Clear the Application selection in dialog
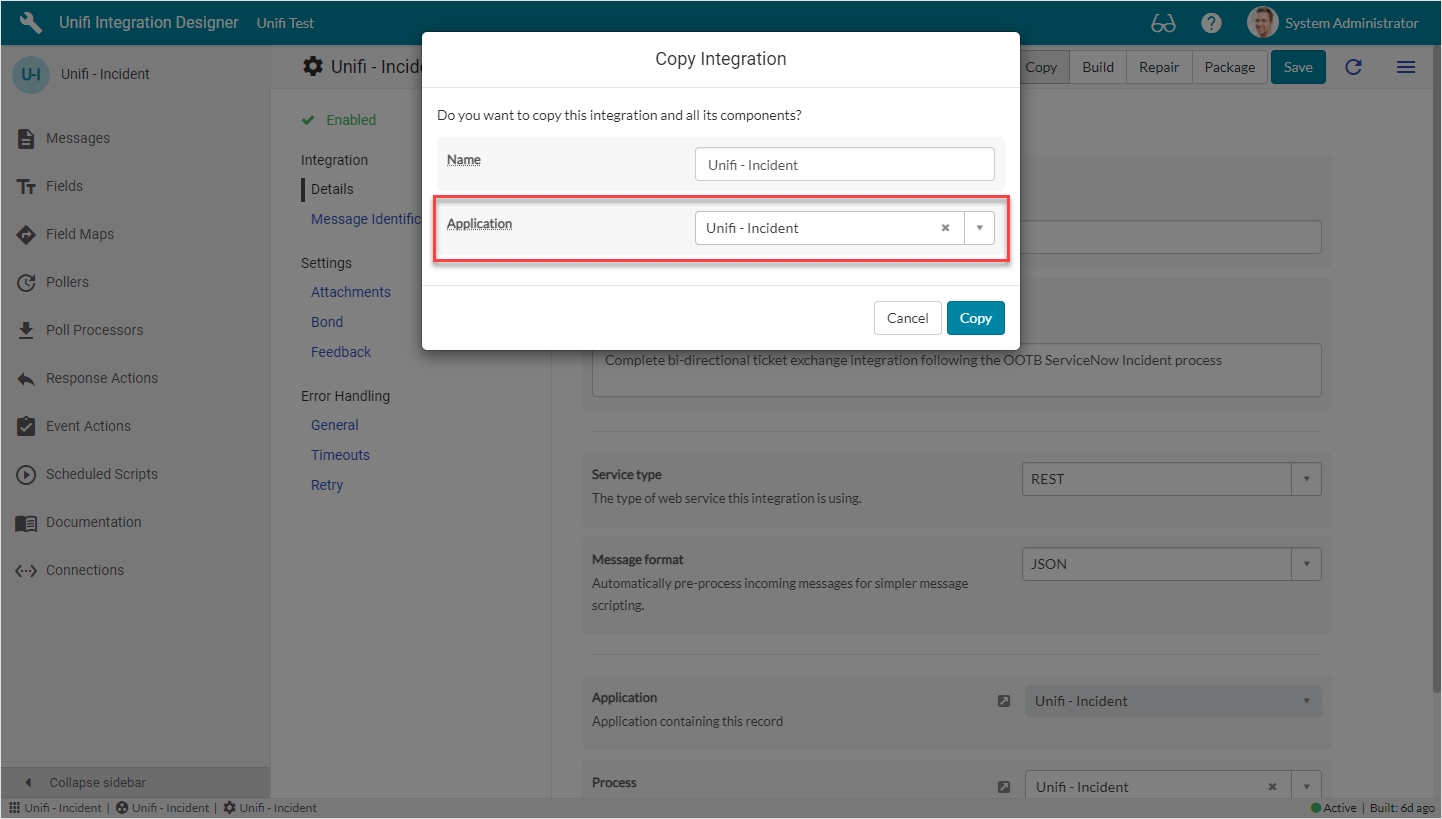1442x819 pixels. (945, 228)
